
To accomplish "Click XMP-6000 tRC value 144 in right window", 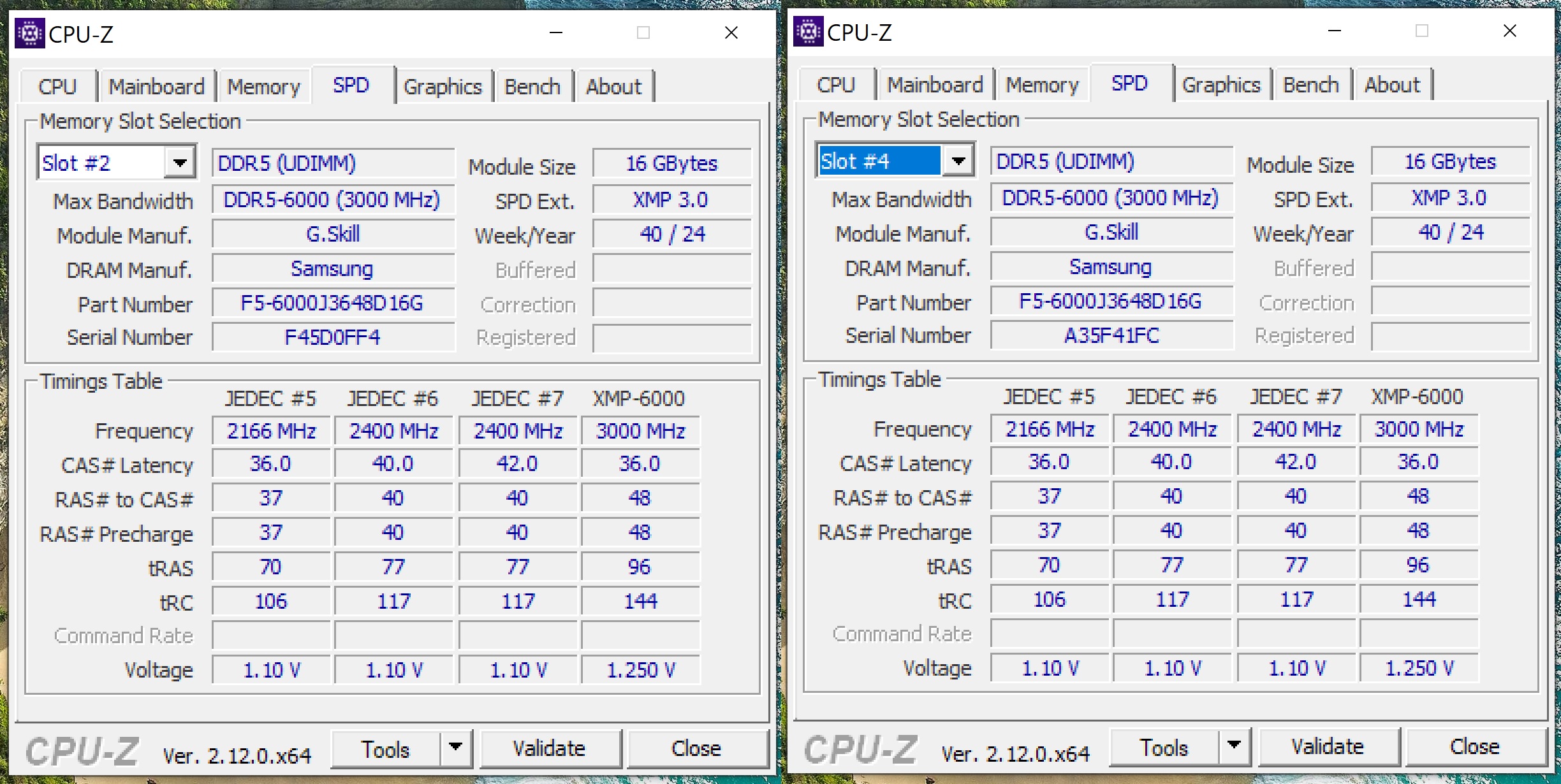I will coord(1419,599).
